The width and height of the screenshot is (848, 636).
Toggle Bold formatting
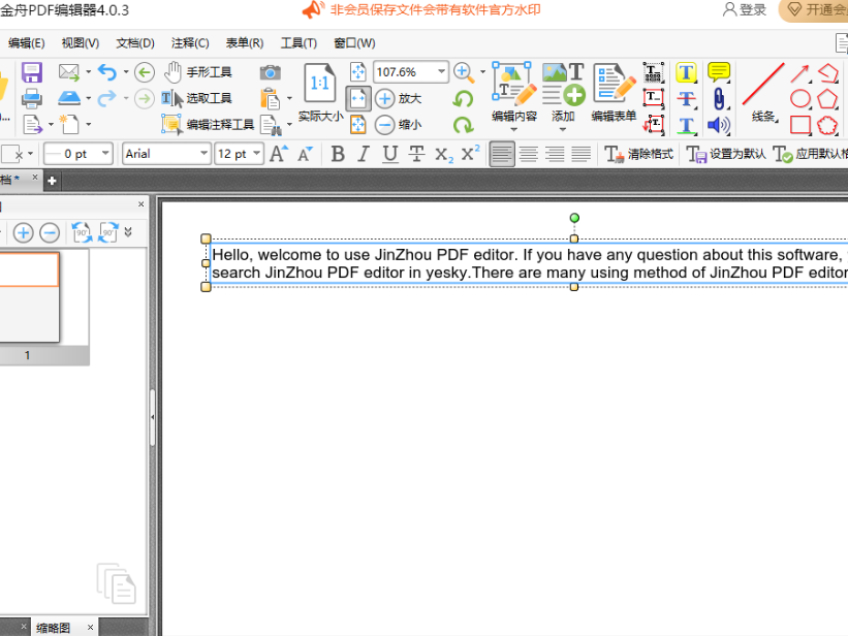pos(337,154)
